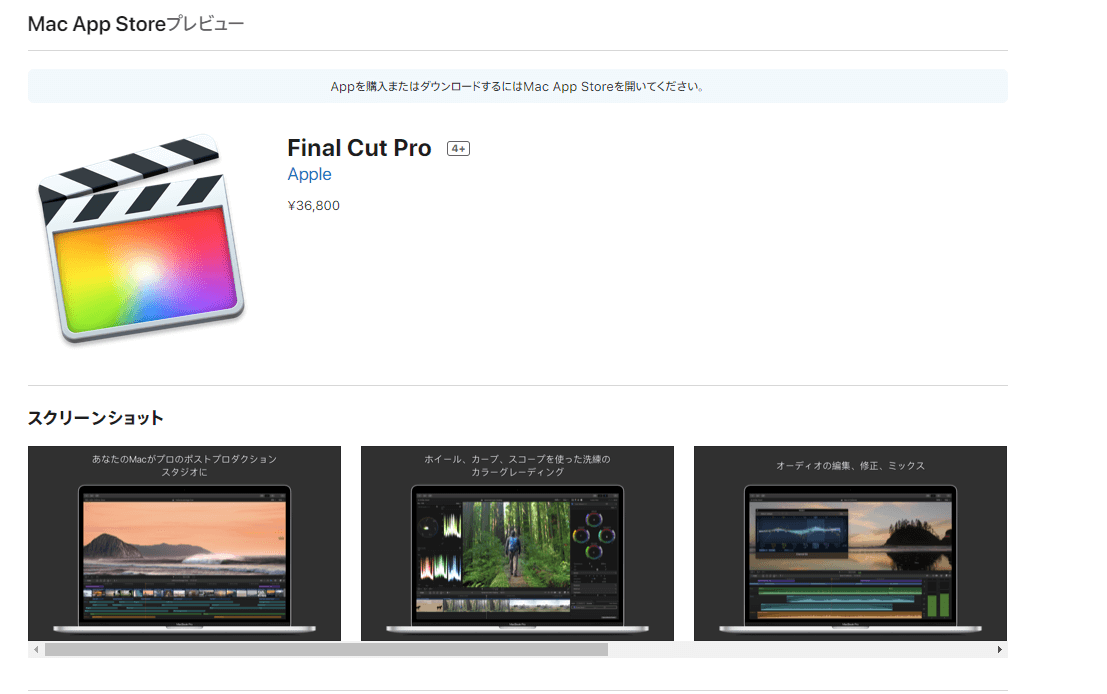The image size is (1107, 694).
Task: Select the ¥36,800 price text
Action: pos(313,205)
